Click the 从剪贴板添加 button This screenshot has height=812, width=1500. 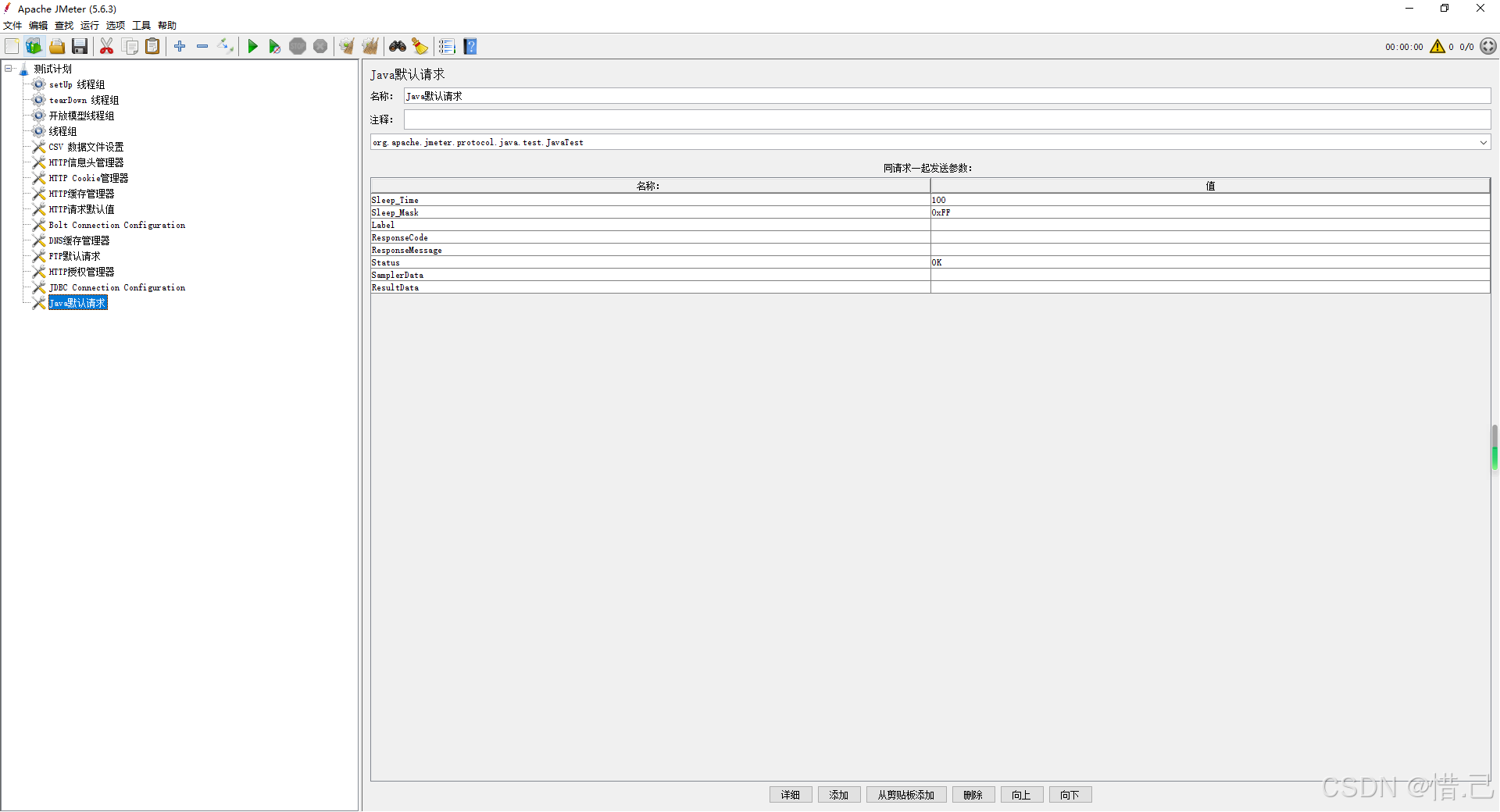point(906,795)
